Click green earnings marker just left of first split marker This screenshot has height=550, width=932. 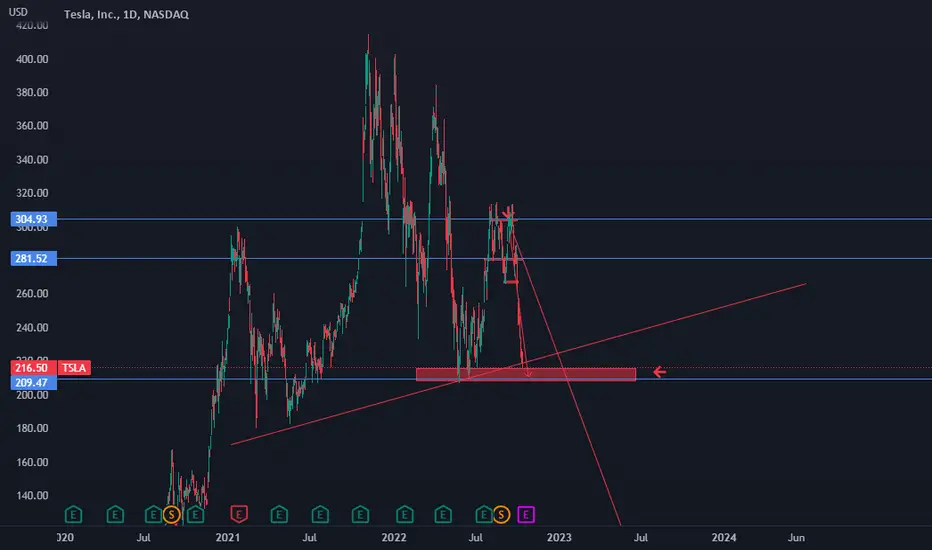click(x=153, y=514)
